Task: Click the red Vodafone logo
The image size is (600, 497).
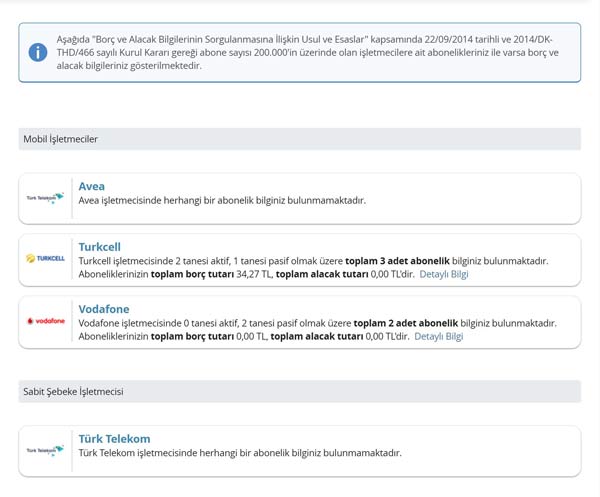Action: pos(45,321)
